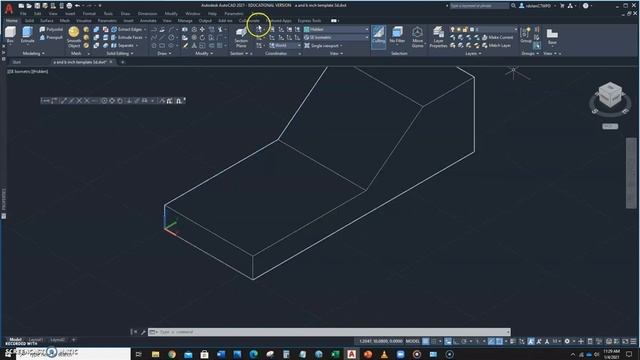Click the Section Plane tool
Viewport: 640px width, 360px height.
pos(241,37)
